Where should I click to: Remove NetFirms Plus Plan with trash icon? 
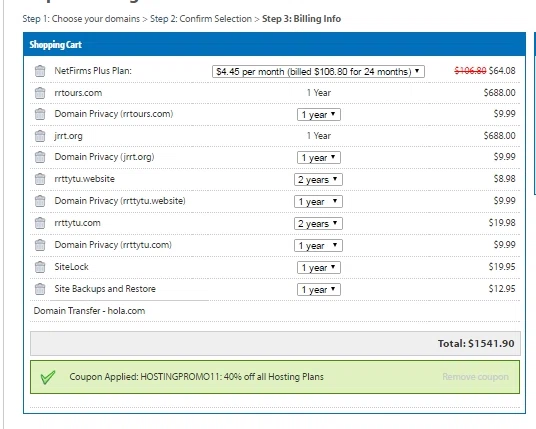(40, 71)
